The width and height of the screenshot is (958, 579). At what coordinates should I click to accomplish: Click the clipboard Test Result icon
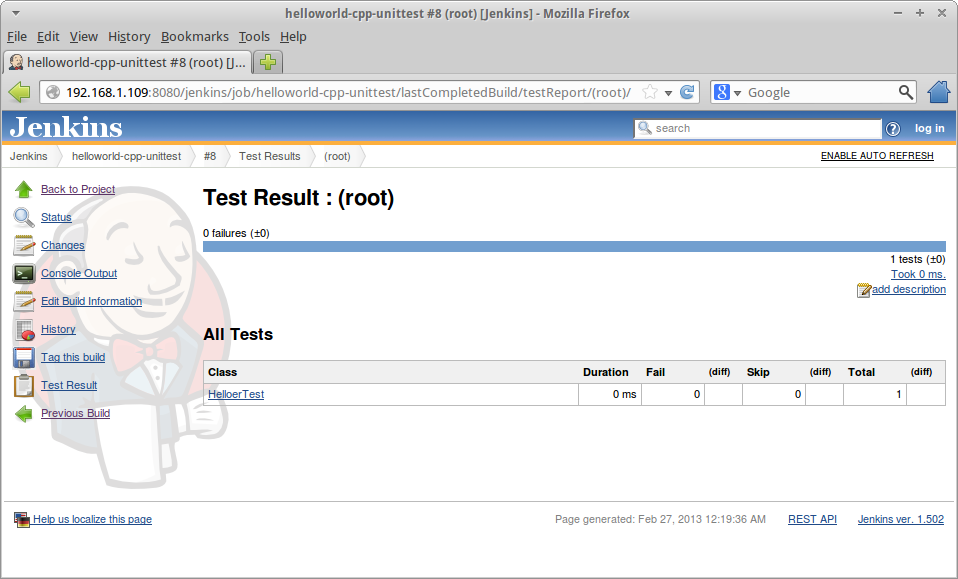click(x=24, y=385)
